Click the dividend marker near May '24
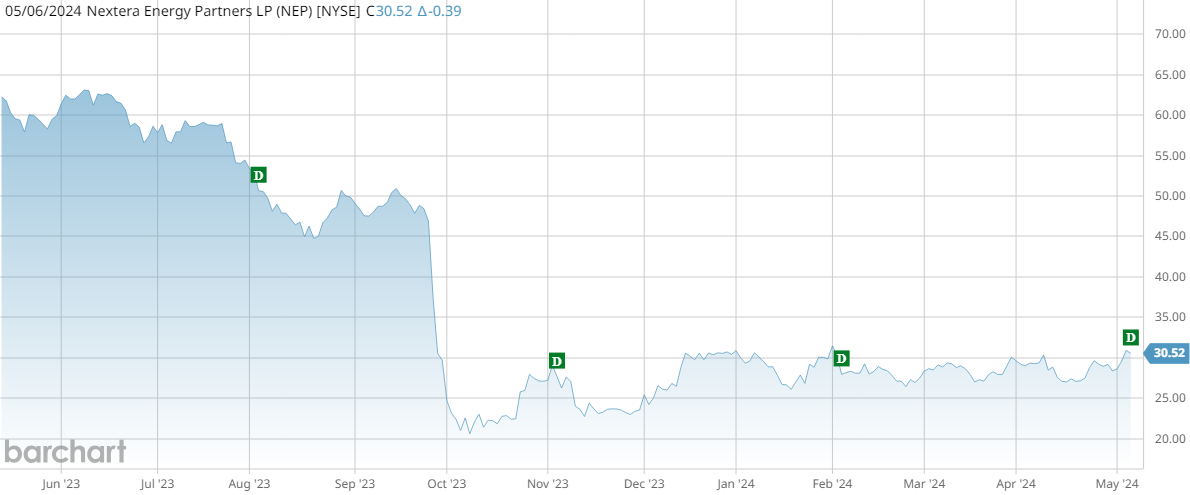The height and width of the screenshot is (495, 1190). [1131, 337]
